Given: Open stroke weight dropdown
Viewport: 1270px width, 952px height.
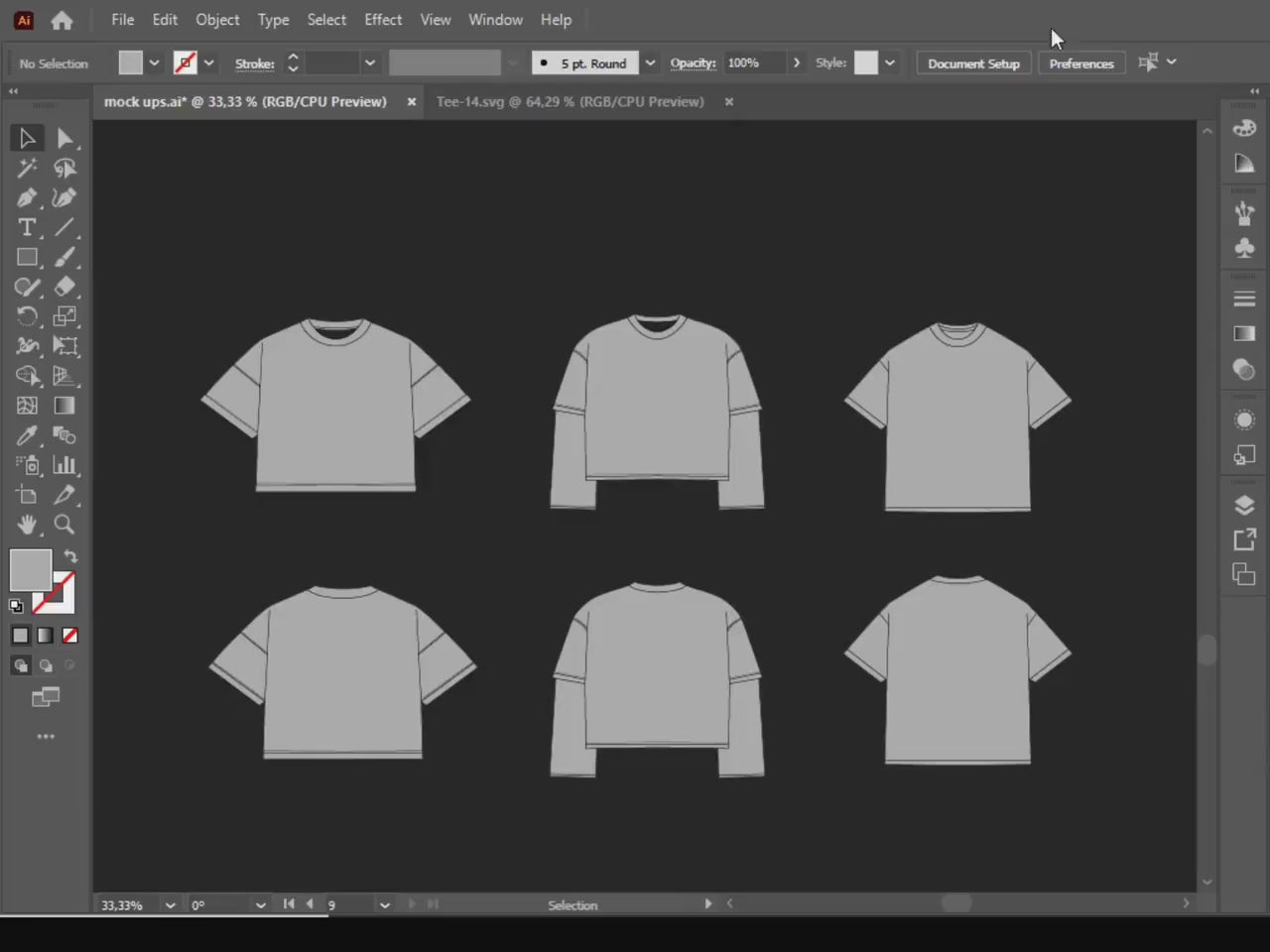Looking at the screenshot, I should pyautogui.click(x=370, y=62).
